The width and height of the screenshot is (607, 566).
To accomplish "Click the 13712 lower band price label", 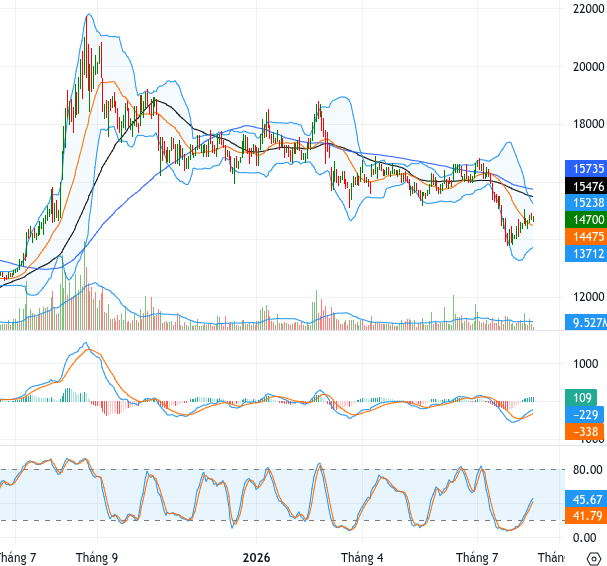I will pos(586,254).
